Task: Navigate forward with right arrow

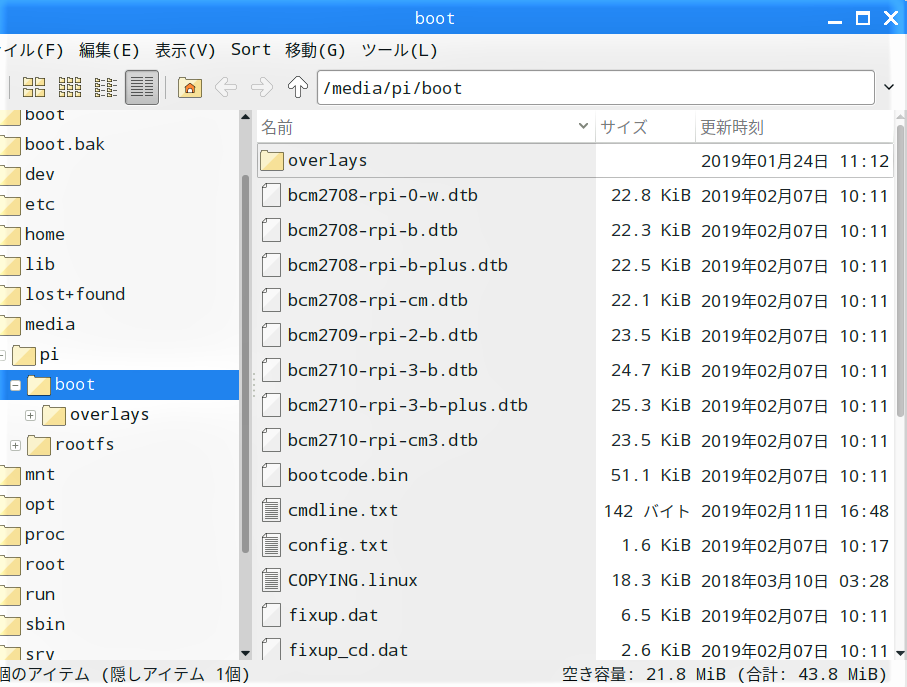Action: (261, 87)
